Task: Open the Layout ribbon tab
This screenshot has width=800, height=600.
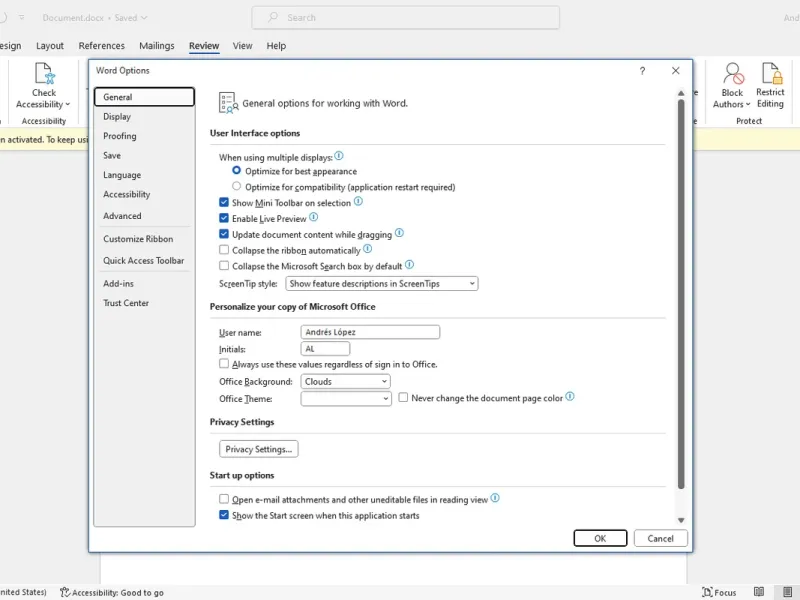Action: click(x=50, y=46)
